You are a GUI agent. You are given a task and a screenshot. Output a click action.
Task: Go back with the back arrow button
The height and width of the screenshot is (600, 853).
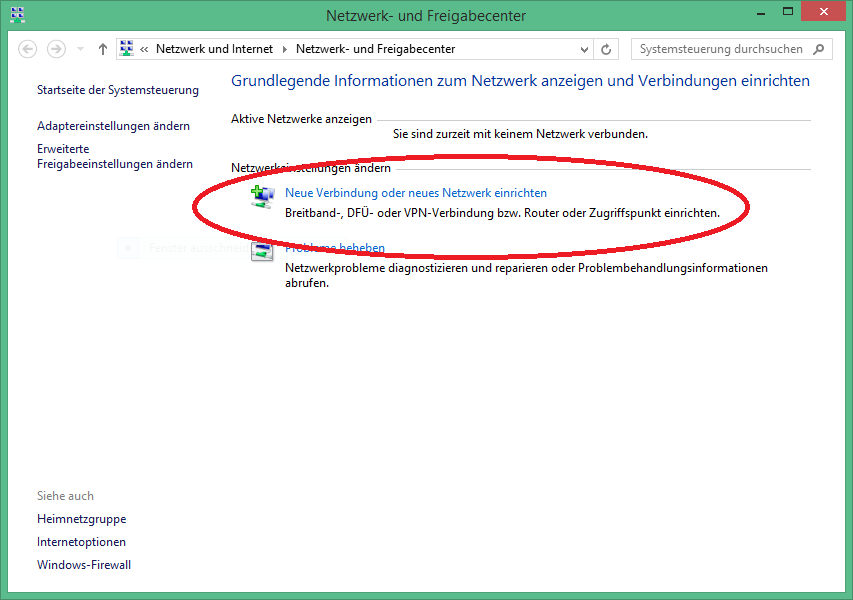(x=28, y=50)
